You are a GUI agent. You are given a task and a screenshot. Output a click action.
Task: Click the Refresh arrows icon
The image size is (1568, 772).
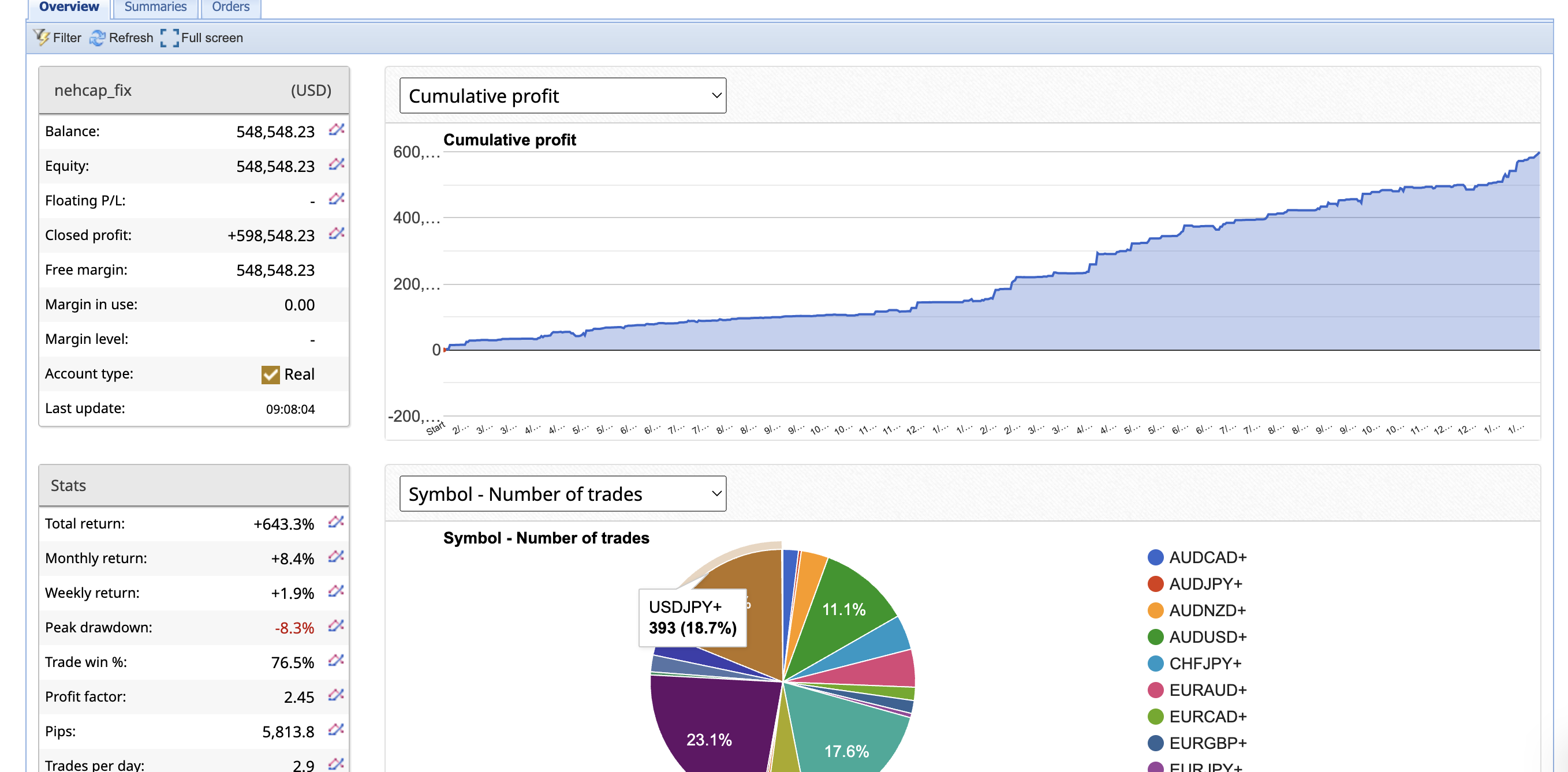tap(97, 38)
